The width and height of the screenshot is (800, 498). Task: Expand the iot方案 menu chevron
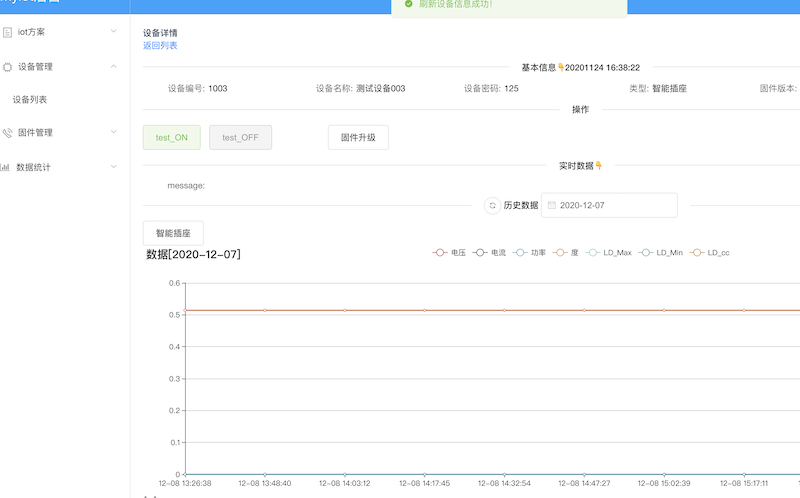[x=114, y=31]
